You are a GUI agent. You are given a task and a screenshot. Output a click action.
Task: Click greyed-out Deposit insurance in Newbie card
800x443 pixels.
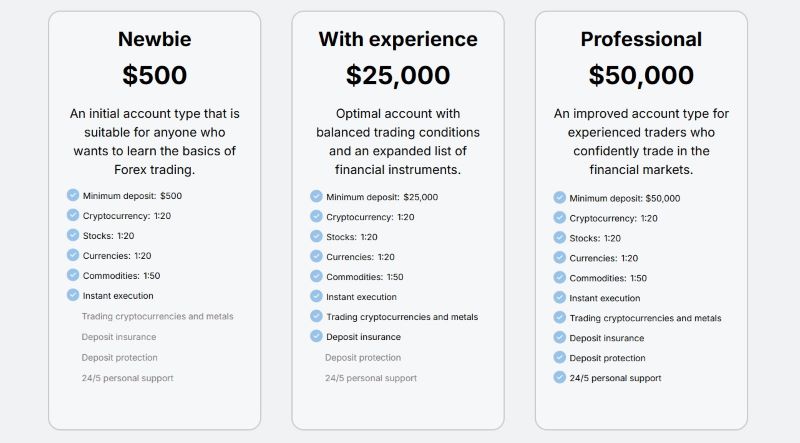click(120, 337)
